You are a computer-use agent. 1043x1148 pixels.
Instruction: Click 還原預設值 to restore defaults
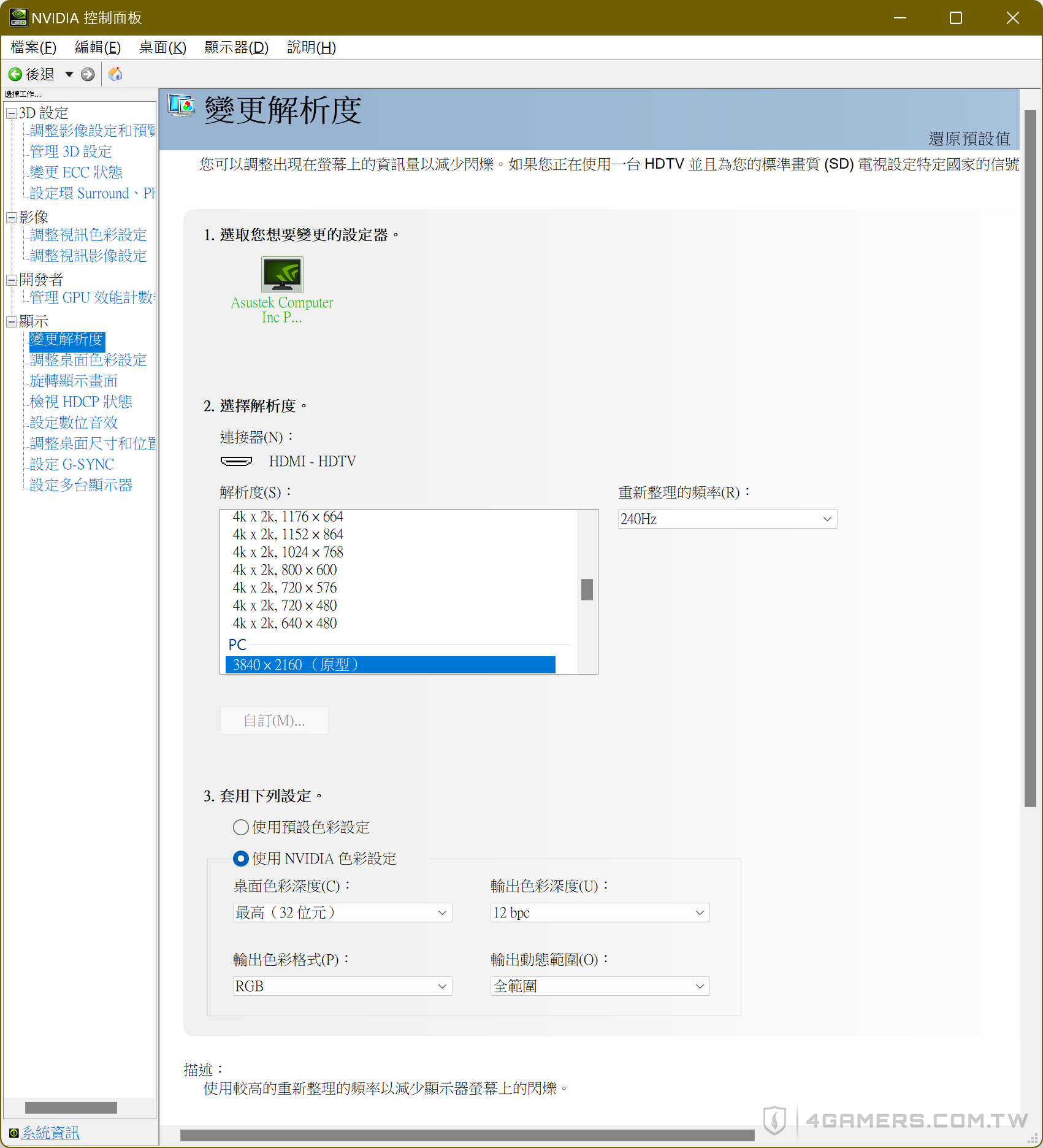(x=969, y=139)
